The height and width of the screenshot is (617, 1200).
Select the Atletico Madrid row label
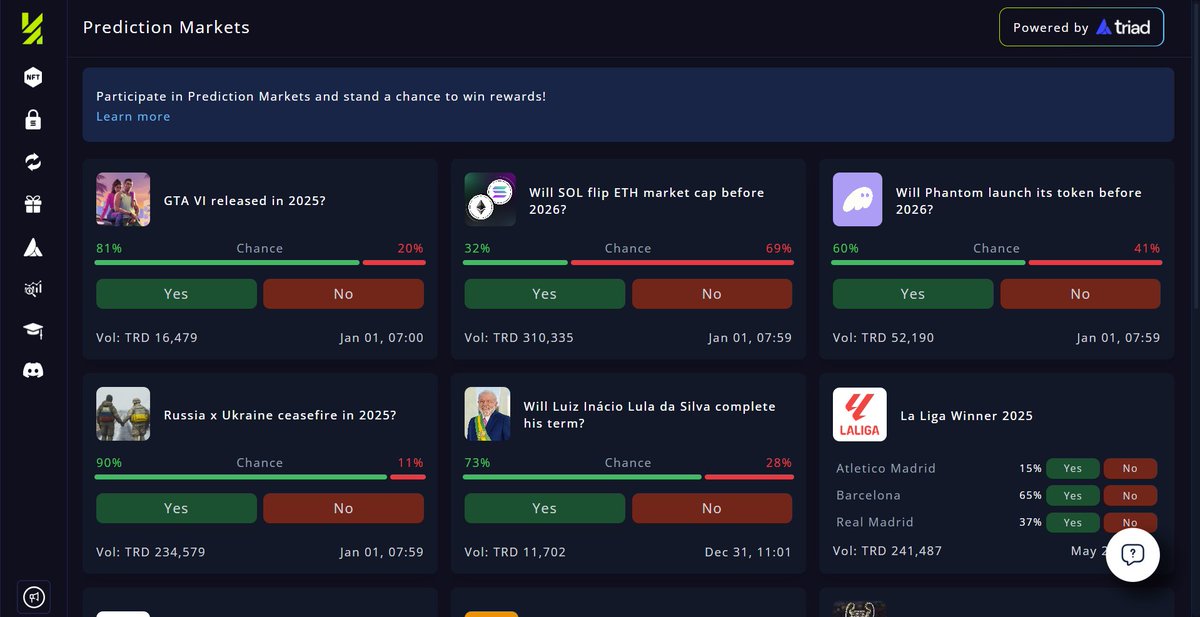[x=886, y=468]
